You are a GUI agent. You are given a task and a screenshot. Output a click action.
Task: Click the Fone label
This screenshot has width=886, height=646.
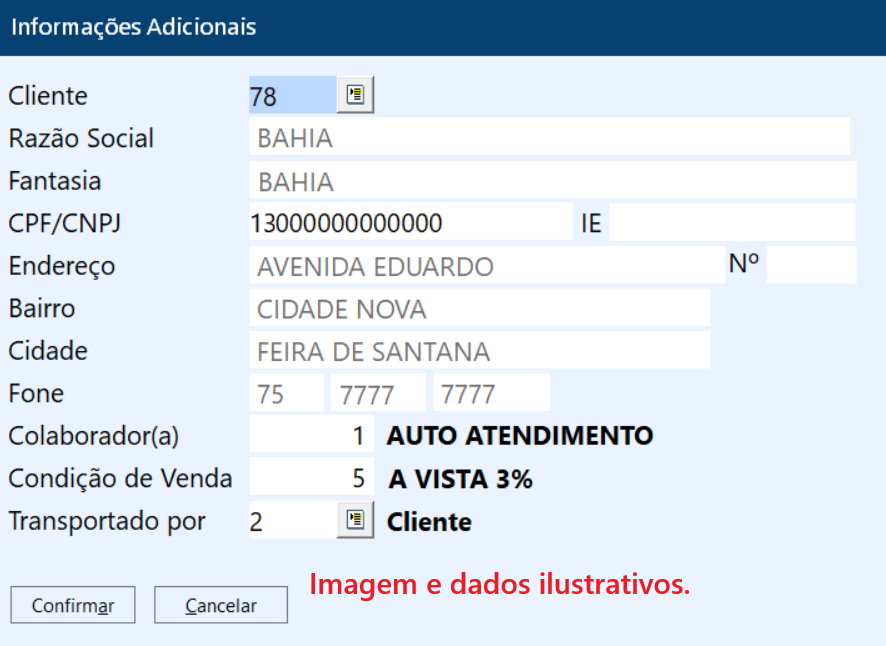36,393
